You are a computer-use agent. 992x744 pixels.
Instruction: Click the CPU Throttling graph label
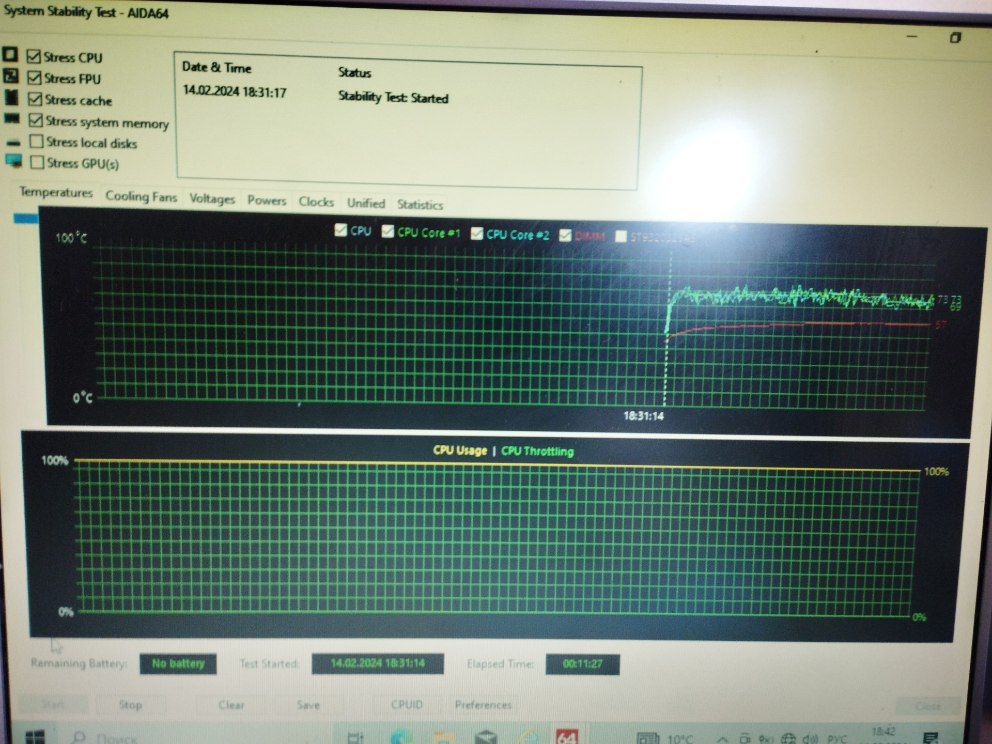(537, 451)
